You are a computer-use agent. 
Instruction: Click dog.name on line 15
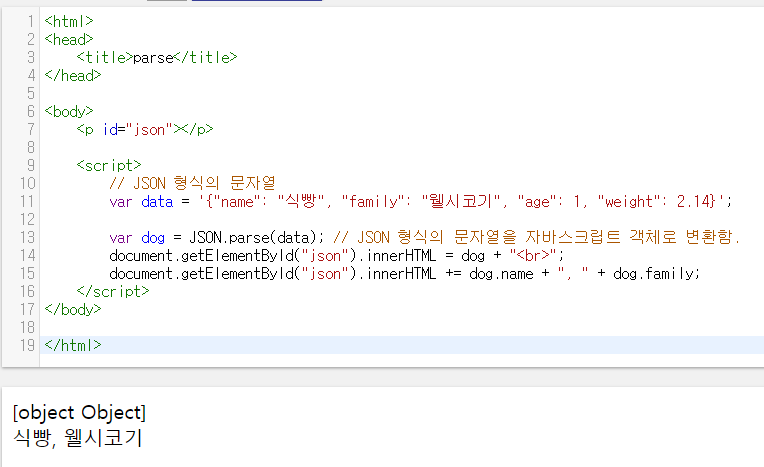[501, 274]
